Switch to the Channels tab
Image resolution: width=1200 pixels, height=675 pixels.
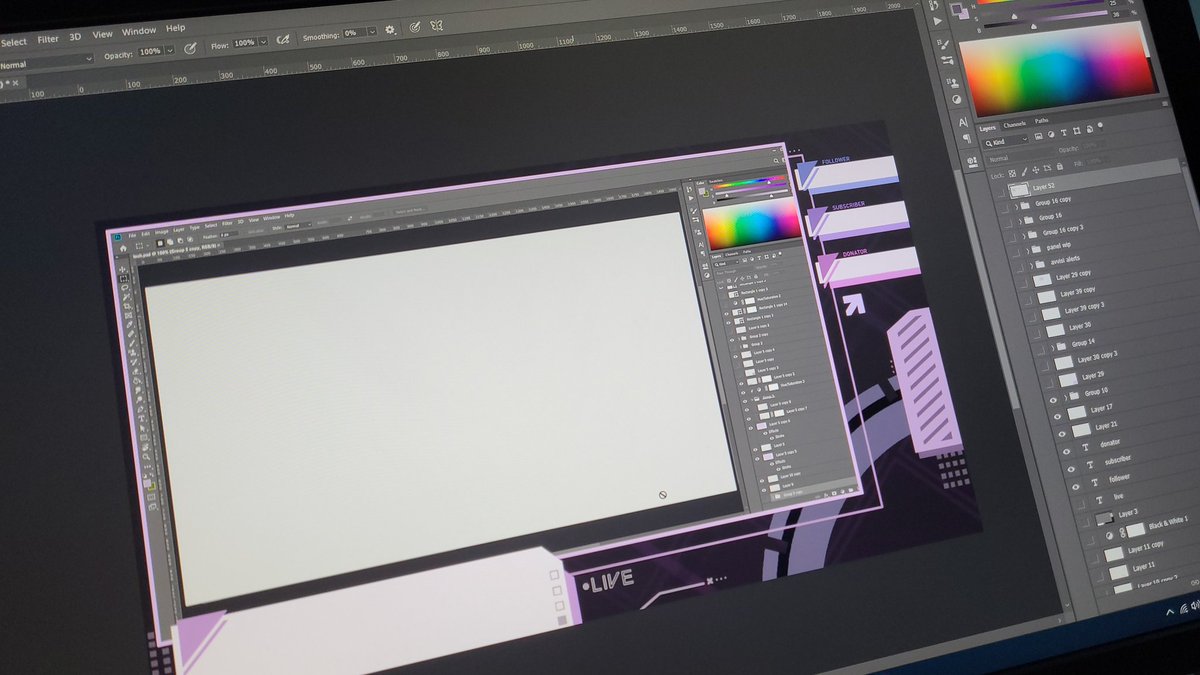coord(1015,125)
